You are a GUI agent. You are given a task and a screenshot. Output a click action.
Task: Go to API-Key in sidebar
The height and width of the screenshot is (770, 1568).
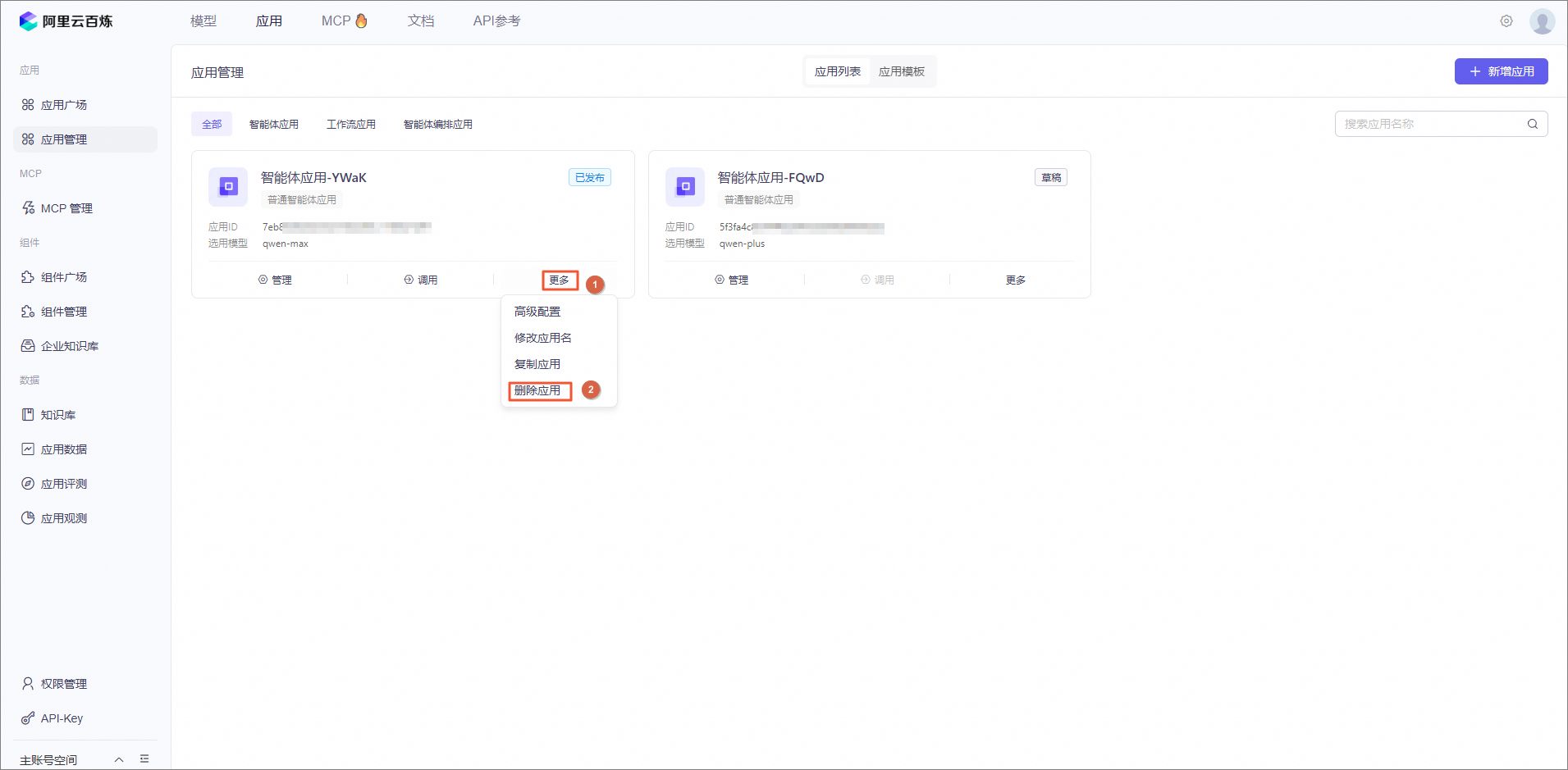85,718
